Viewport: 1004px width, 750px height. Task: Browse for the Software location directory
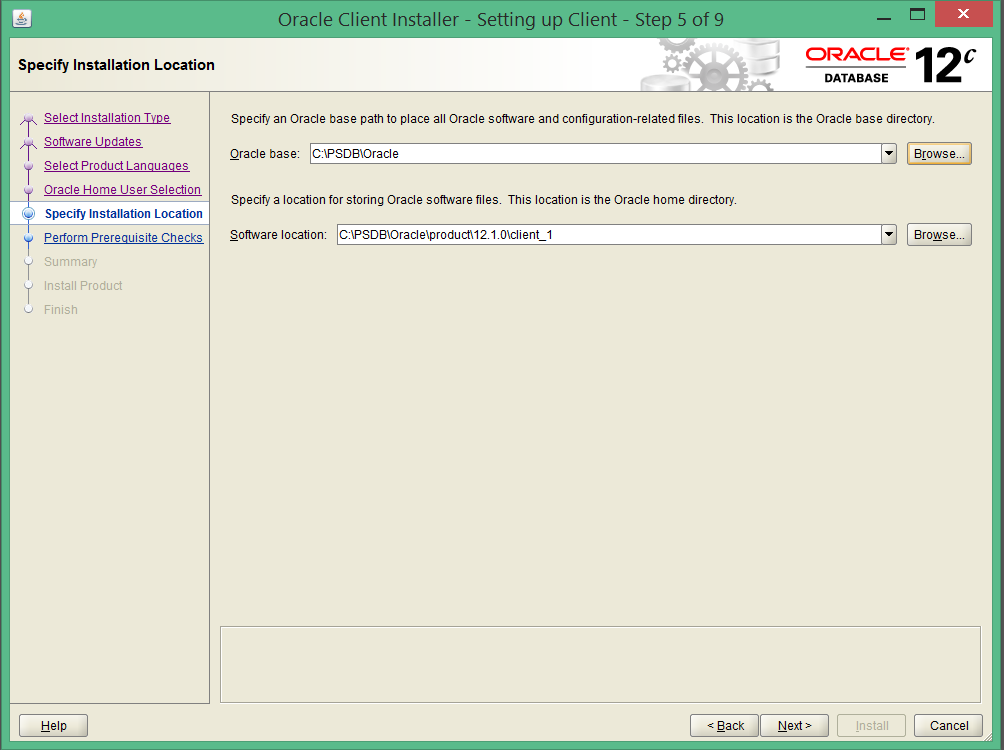tap(939, 234)
